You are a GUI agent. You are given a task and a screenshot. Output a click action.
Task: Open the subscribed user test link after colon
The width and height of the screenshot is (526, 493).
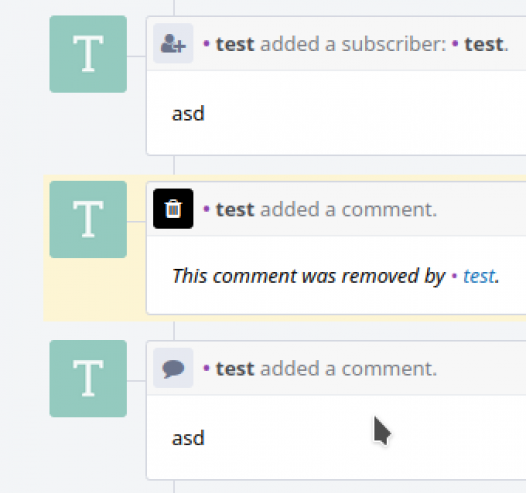(484, 44)
